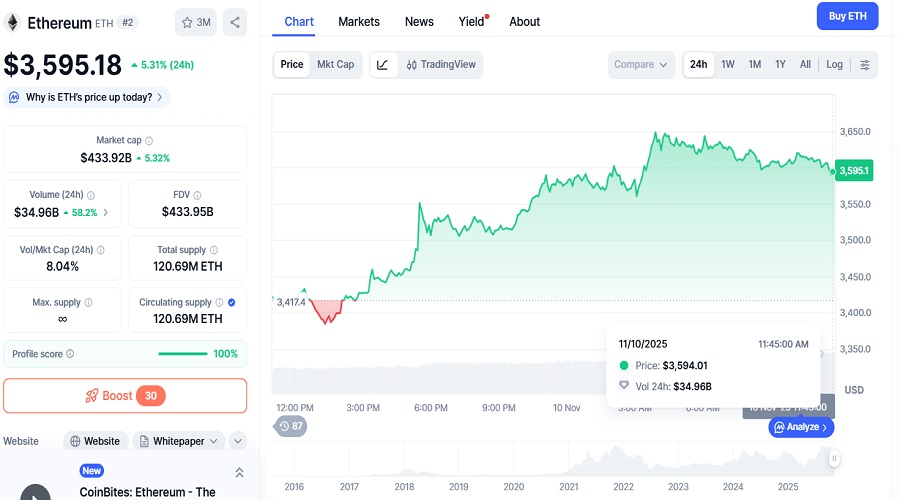Toggle Log scale on chart
Viewport: 900px width, 500px height.
[835, 65]
